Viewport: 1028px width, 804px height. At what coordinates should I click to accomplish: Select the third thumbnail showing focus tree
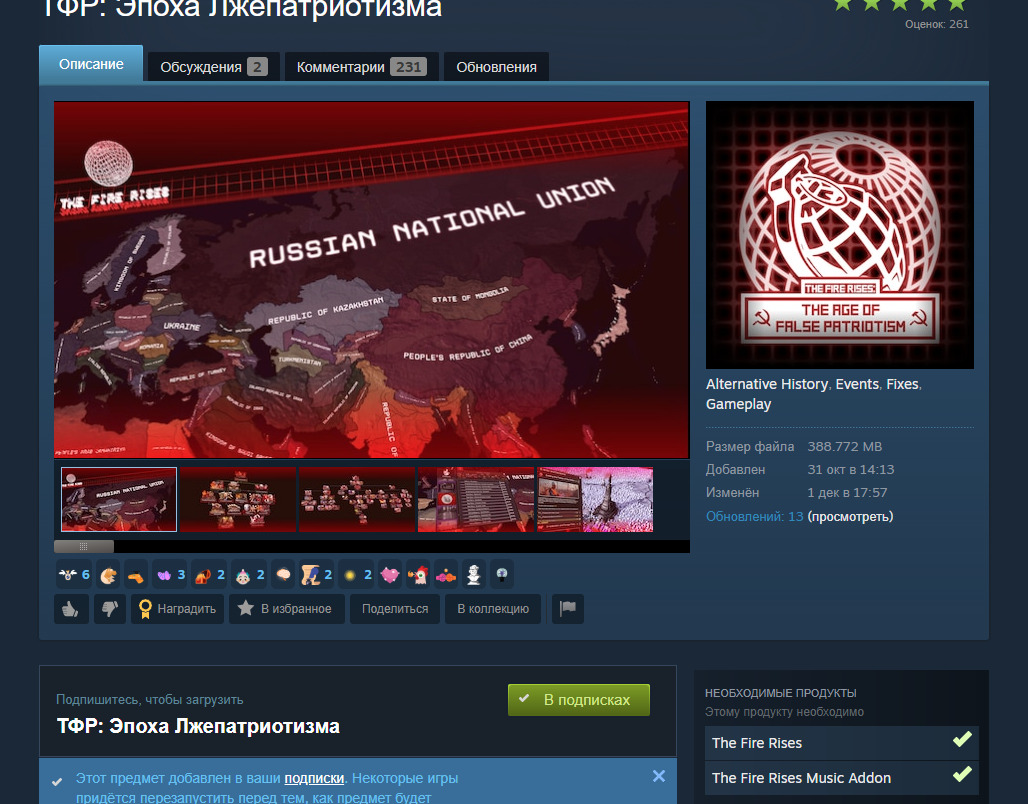coord(357,499)
